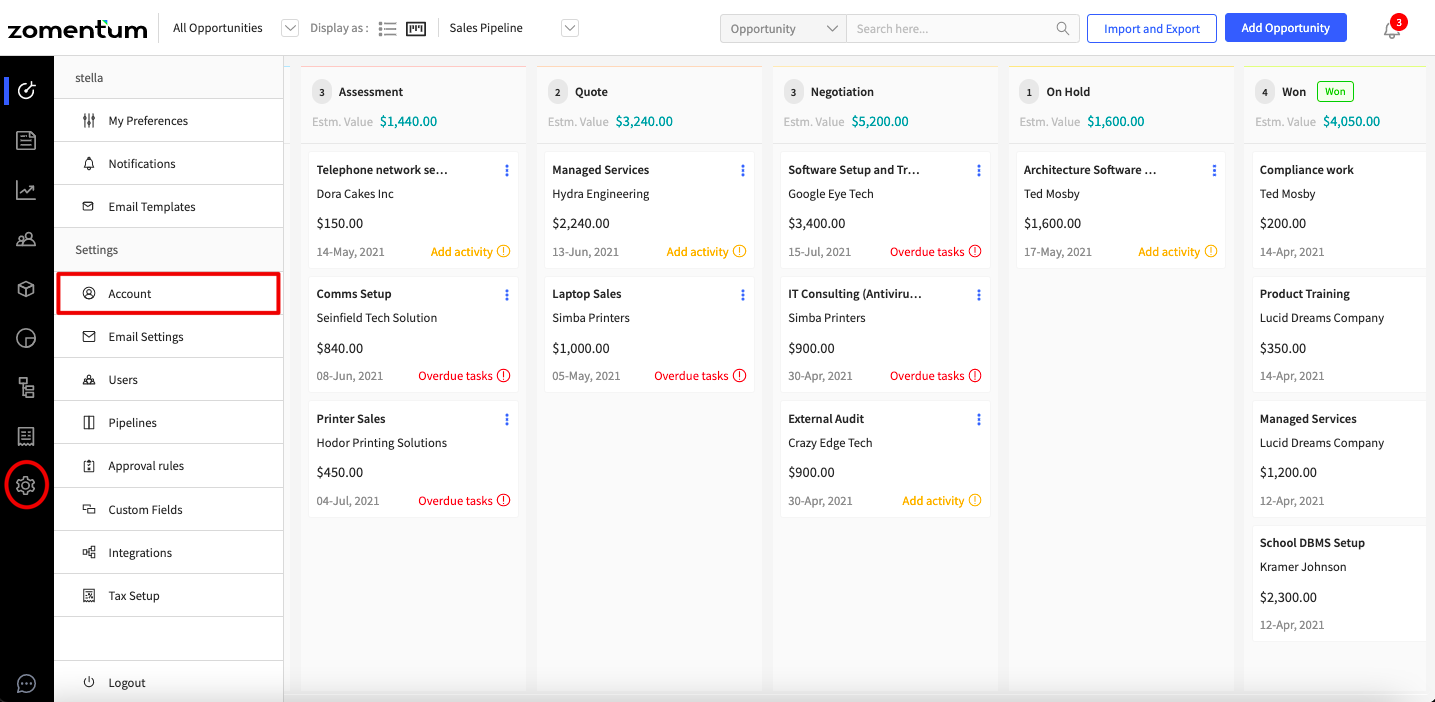Open the Opportunities icon in the left sidebar
The image size is (1435, 702).
[x=27, y=90]
